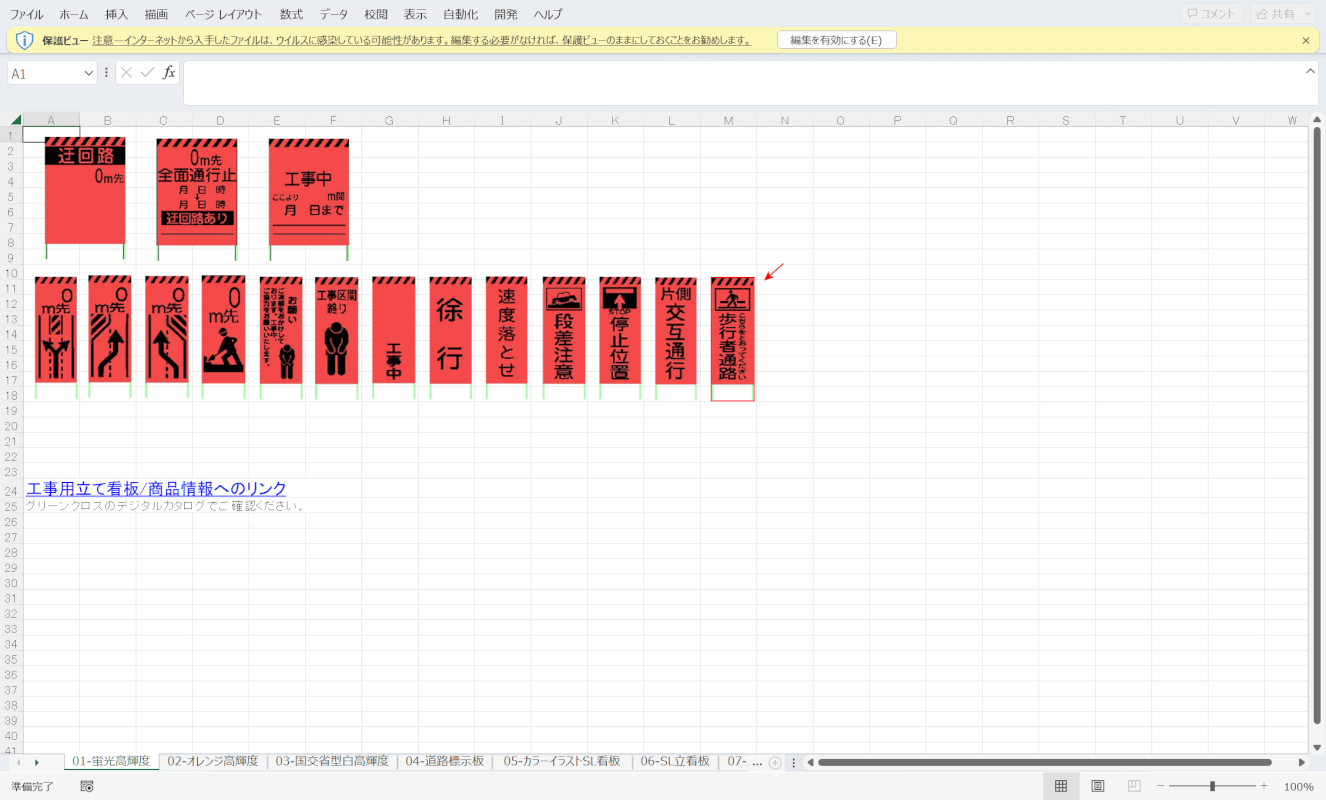Screen dimensions: 1326x800
Task: Select the 停止位置 sign image
Action: [620, 338]
